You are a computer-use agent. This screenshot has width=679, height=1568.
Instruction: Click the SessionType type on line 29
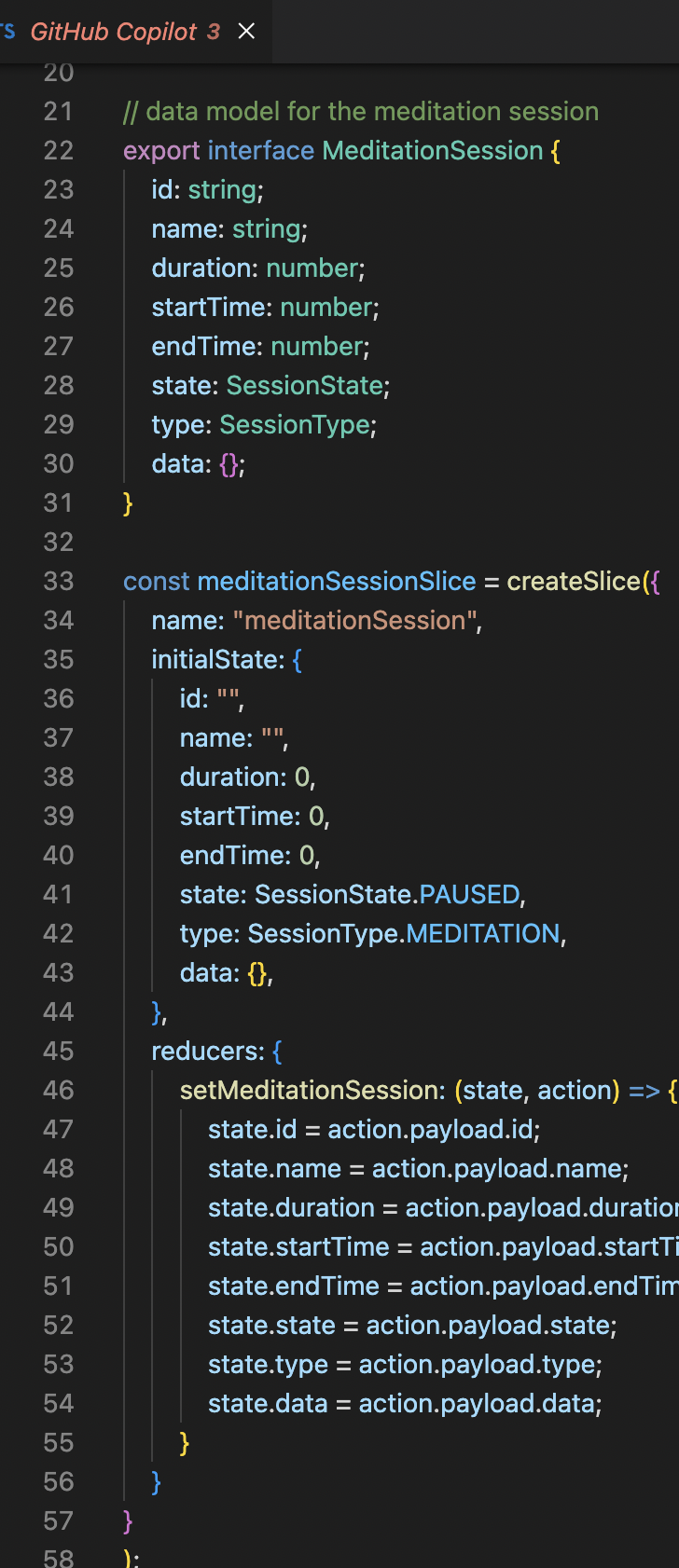295,424
